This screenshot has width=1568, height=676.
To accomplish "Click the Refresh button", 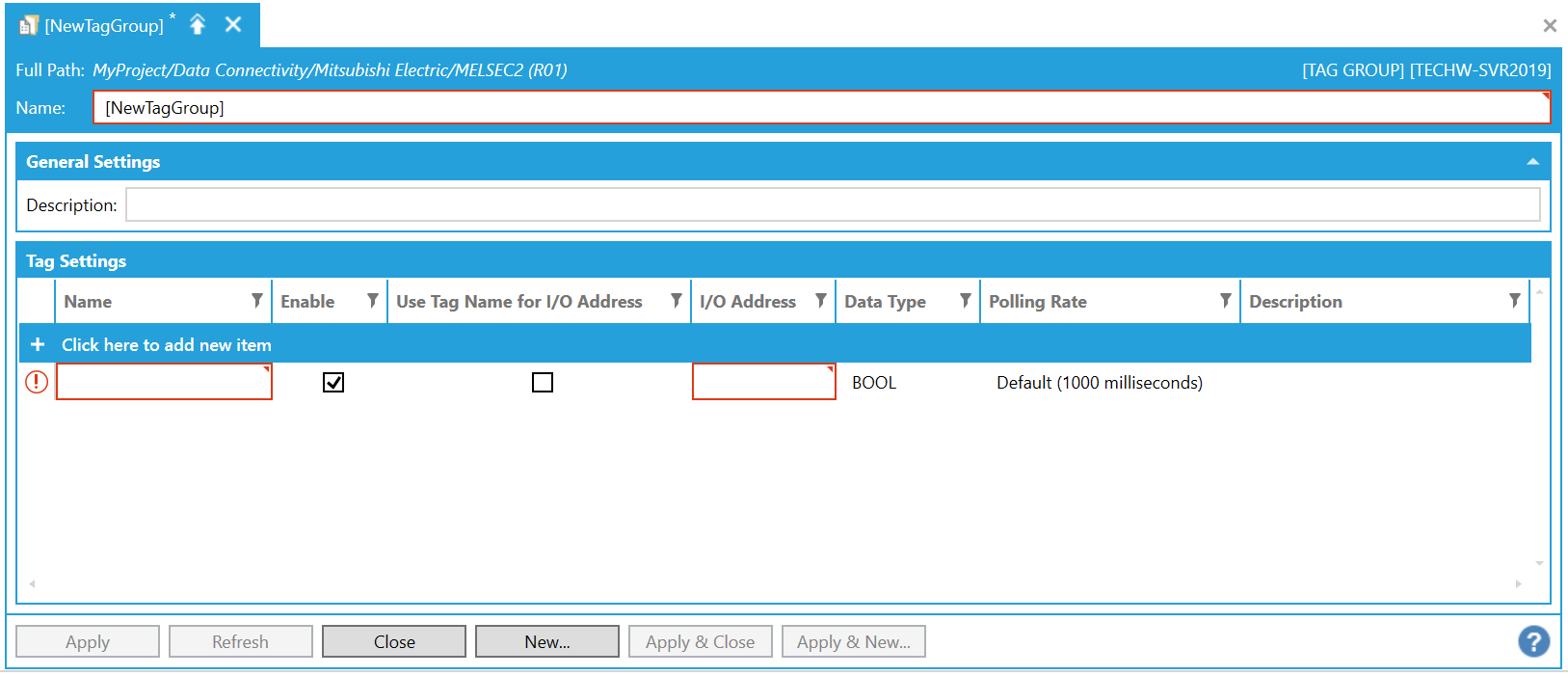I will (x=241, y=641).
